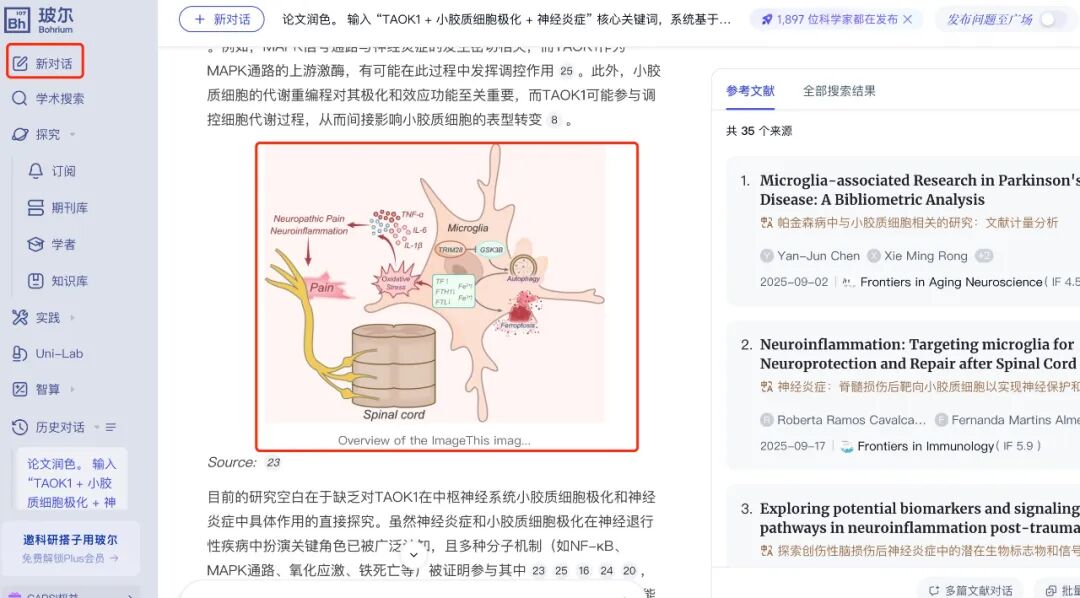Open the 学者 scholar cap icon
Image resolution: width=1080 pixels, height=598 pixels.
(35, 244)
